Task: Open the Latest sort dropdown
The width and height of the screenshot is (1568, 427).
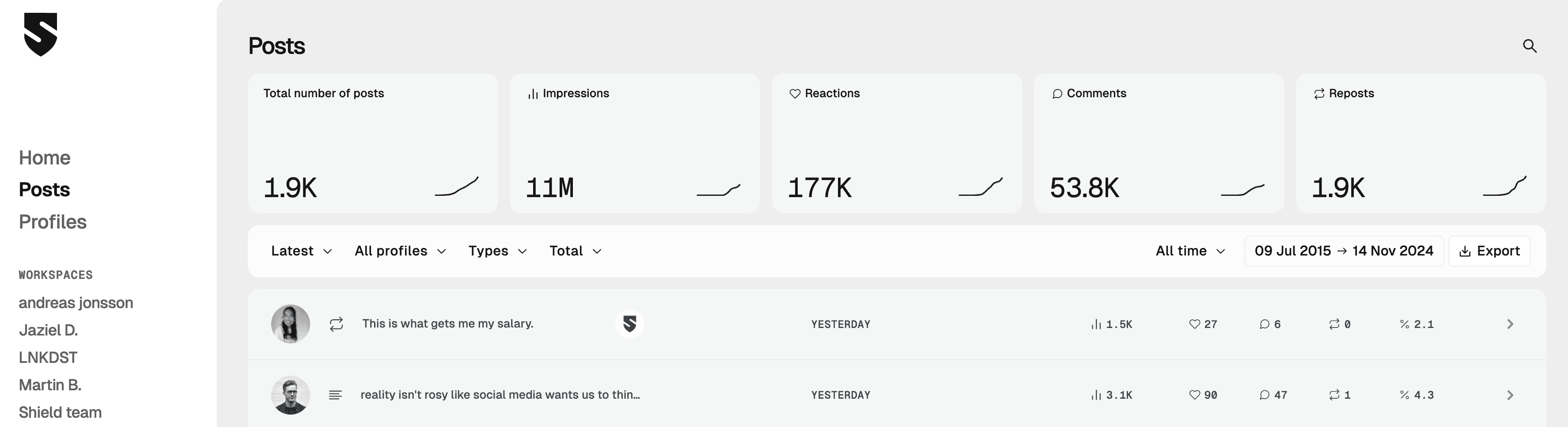Action: [301, 251]
